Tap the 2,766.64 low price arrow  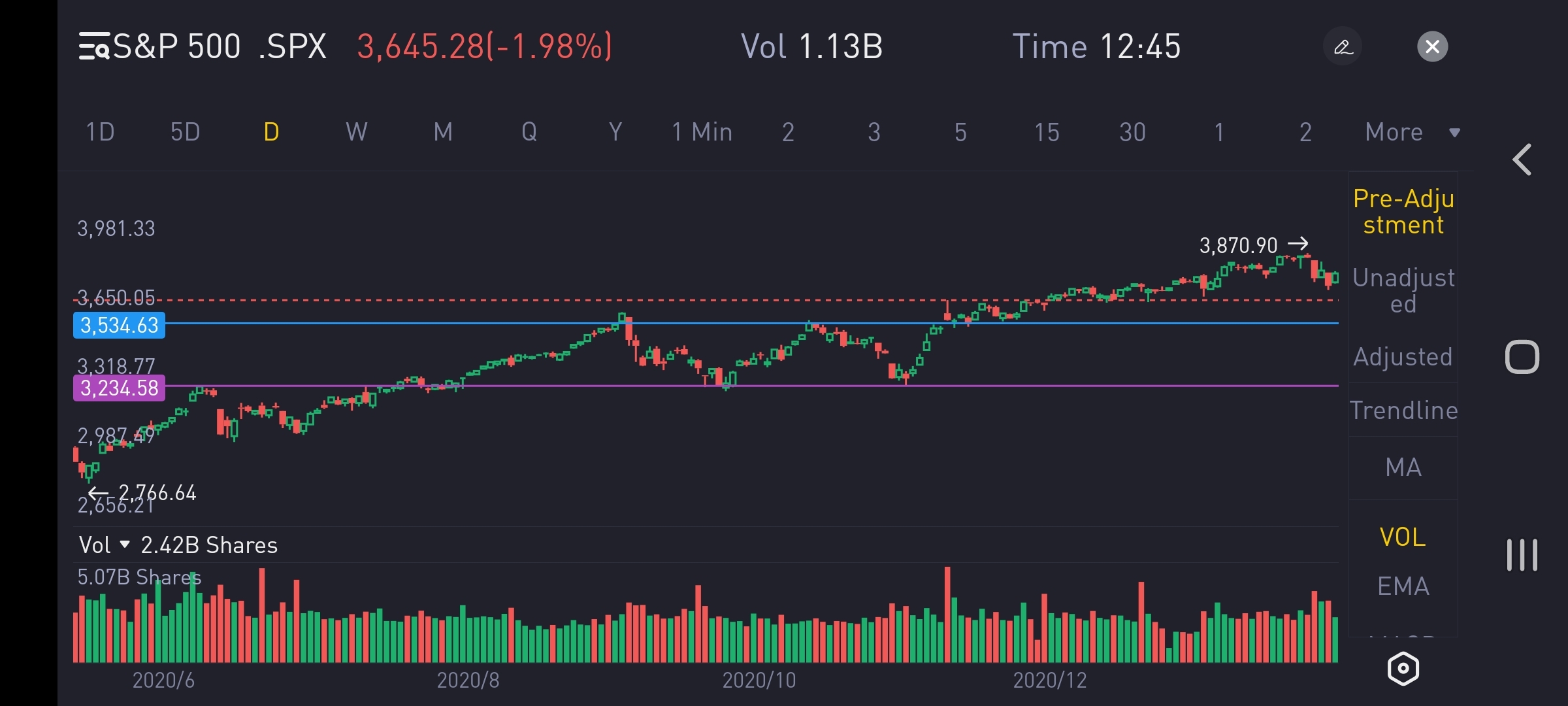98,492
